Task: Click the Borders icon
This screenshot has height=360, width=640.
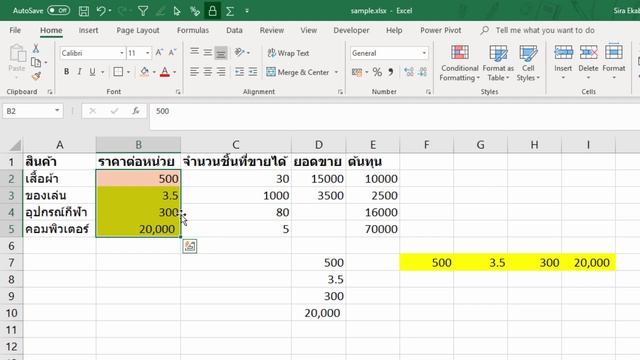Action: click(x=118, y=72)
